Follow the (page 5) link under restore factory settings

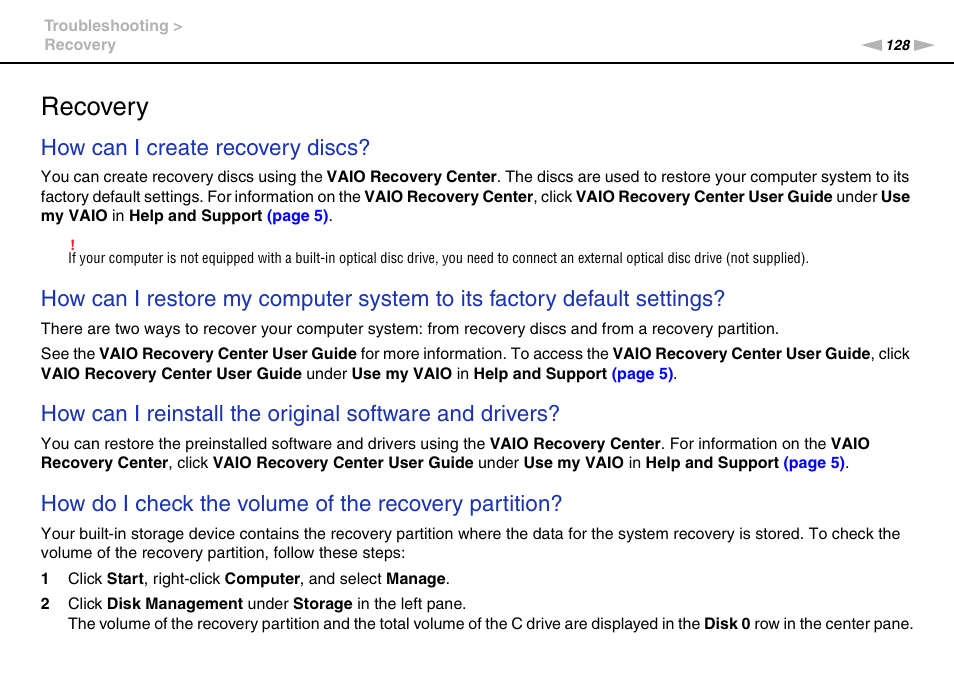642,373
